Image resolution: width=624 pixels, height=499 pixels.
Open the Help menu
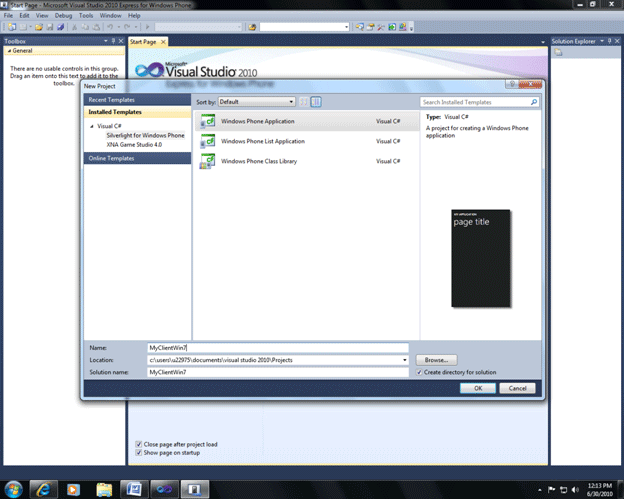tap(134, 16)
